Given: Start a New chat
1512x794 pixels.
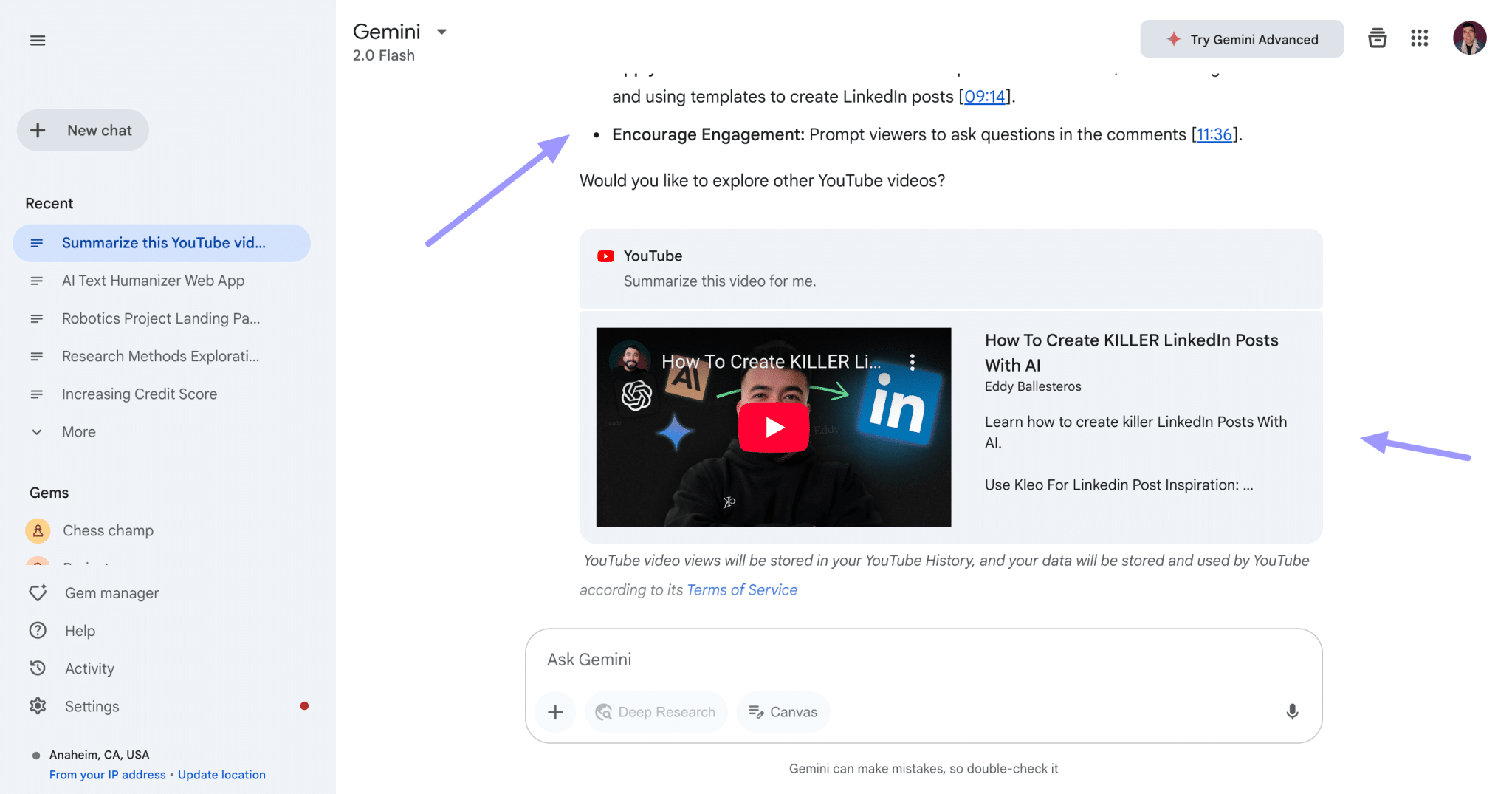Looking at the screenshot, I should click(83, 130).
